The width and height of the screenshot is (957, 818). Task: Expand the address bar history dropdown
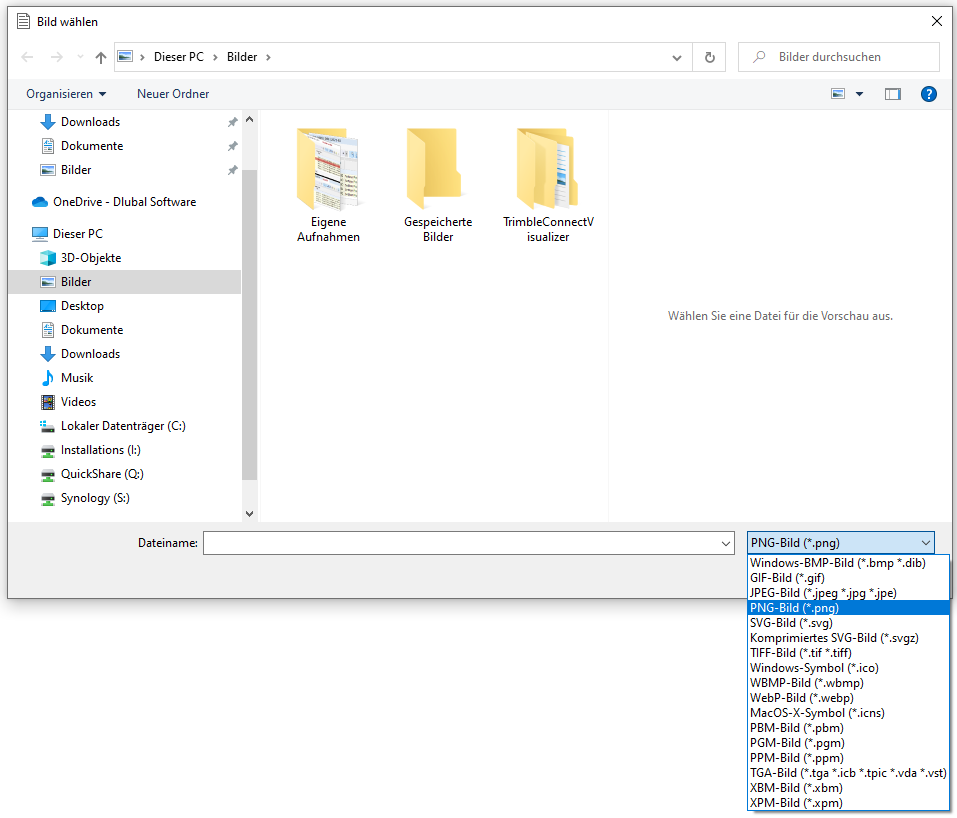coord(676,58)
